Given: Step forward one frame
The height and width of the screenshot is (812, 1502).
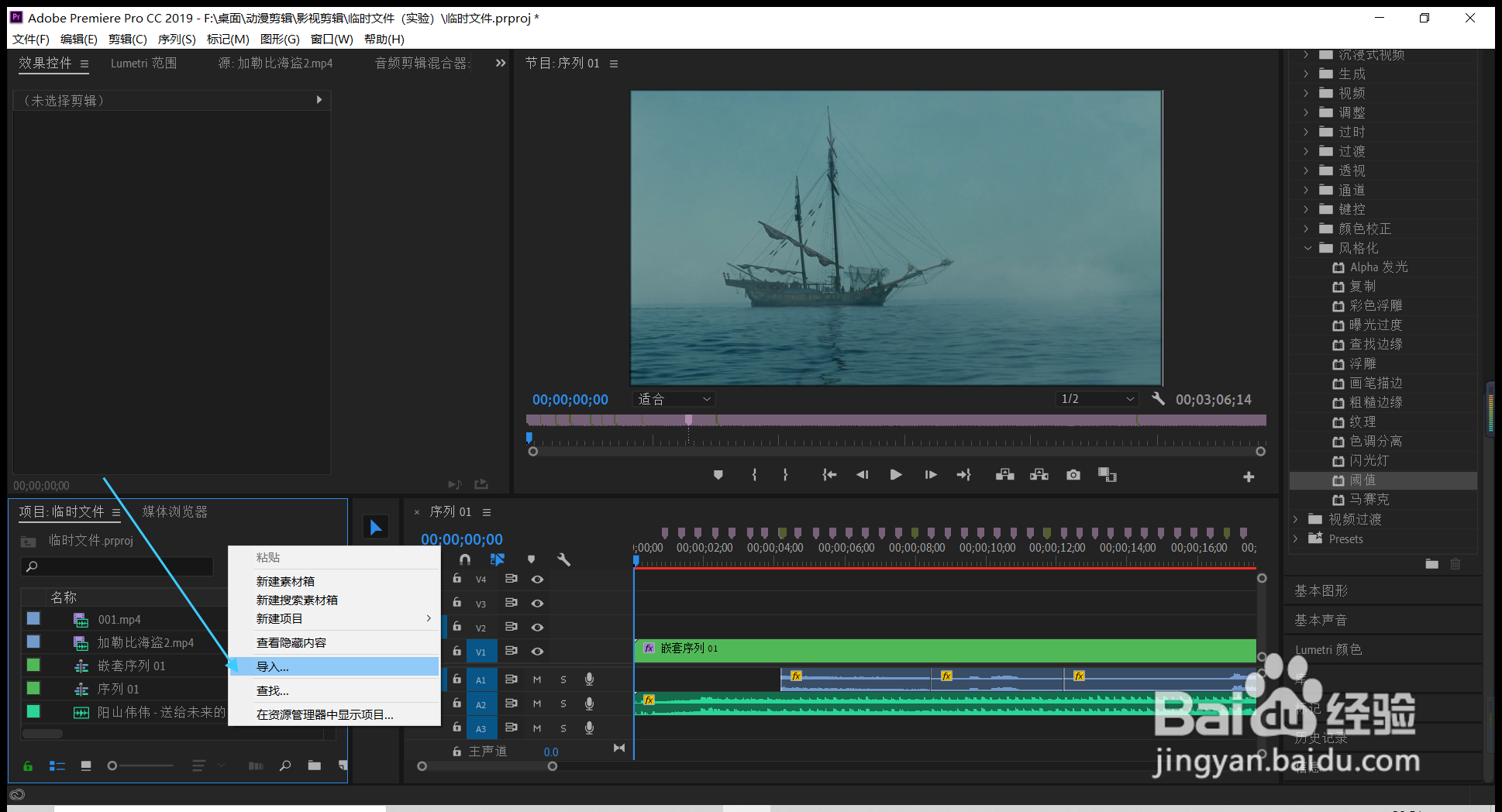Looking at the screenshot, I should (931, 475).
